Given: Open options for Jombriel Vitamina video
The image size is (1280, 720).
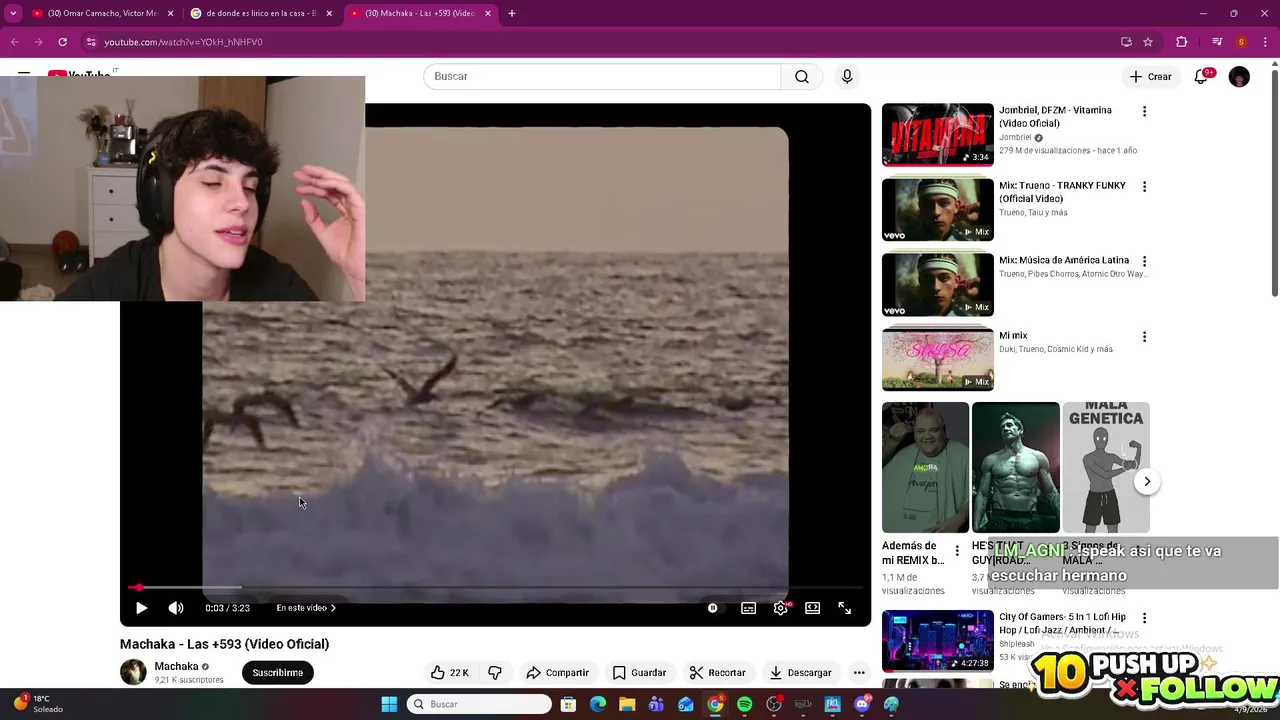Looking at the screenshot, I should point(1144,111).
